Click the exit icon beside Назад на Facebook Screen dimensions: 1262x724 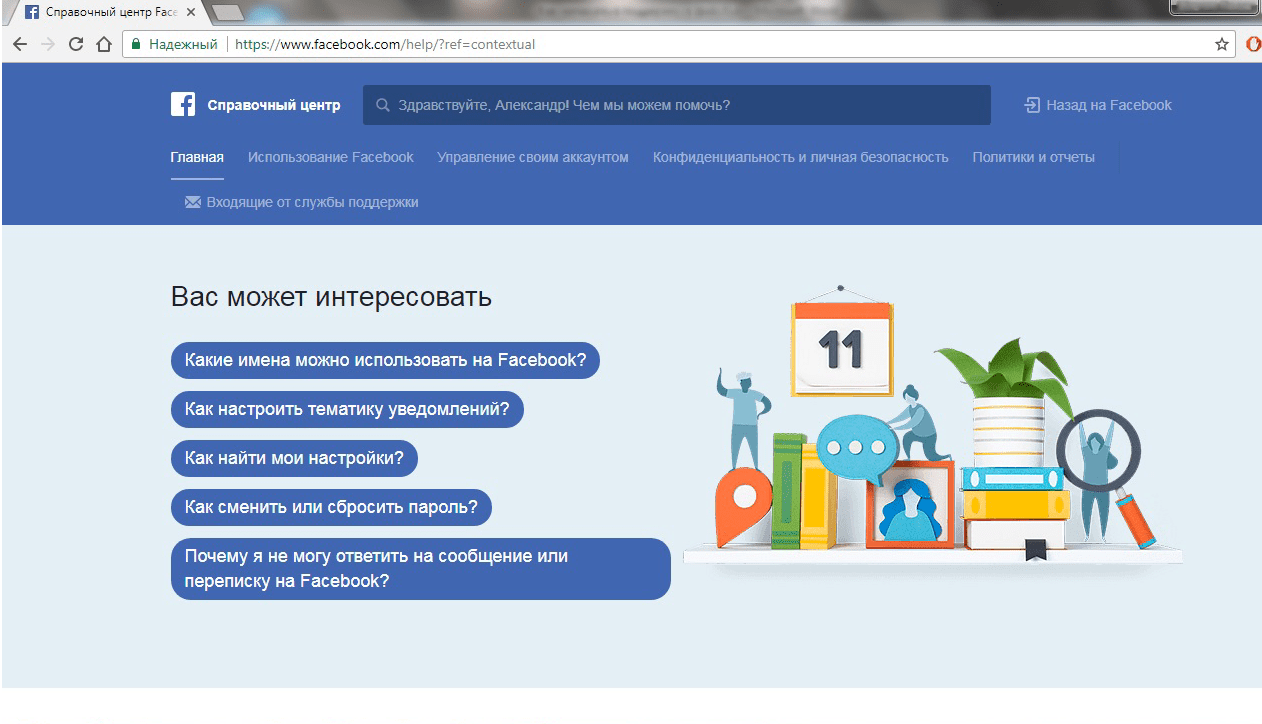(1032, 105)
